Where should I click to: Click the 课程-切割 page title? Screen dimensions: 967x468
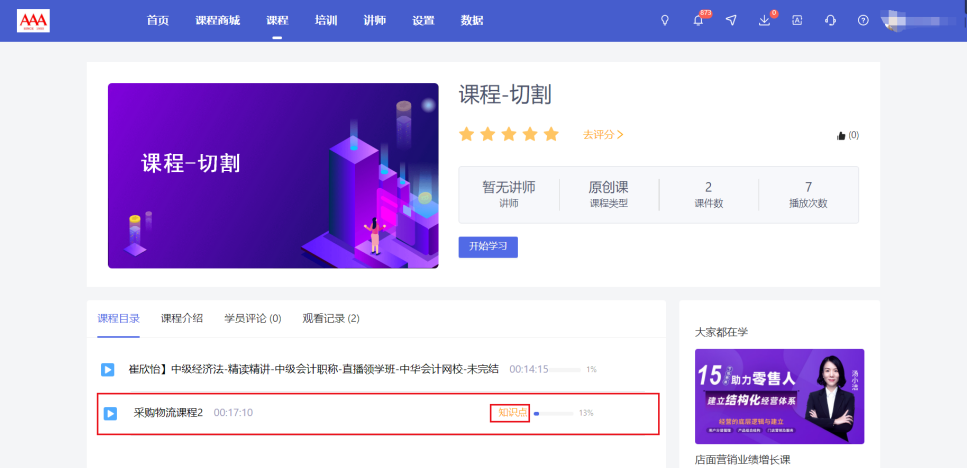pyautogui.click(x=505, y=95)
